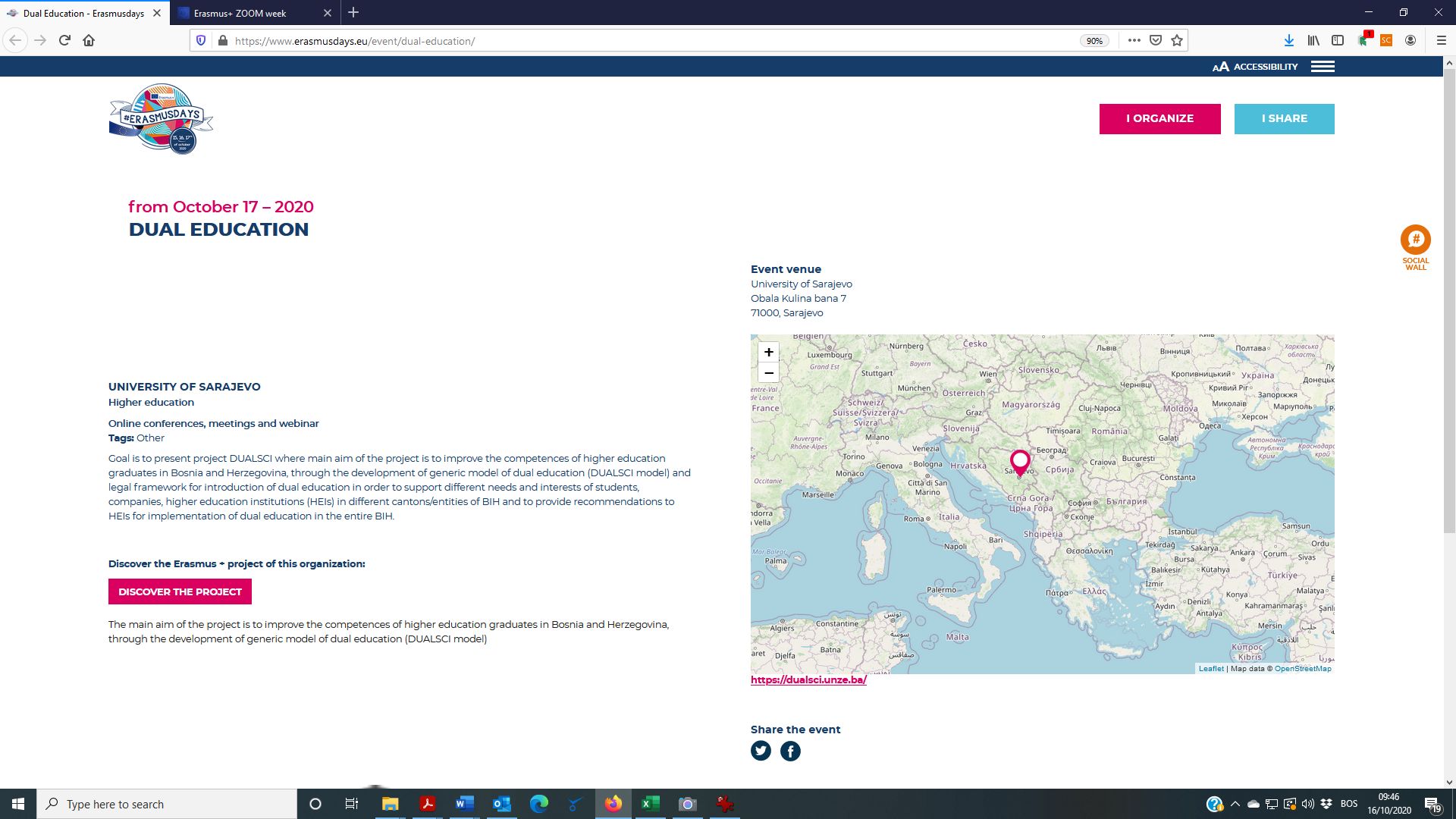Screen dimensions: 1456x819
Task: Open page actions three-dot menu
Action: [1134, 41]
